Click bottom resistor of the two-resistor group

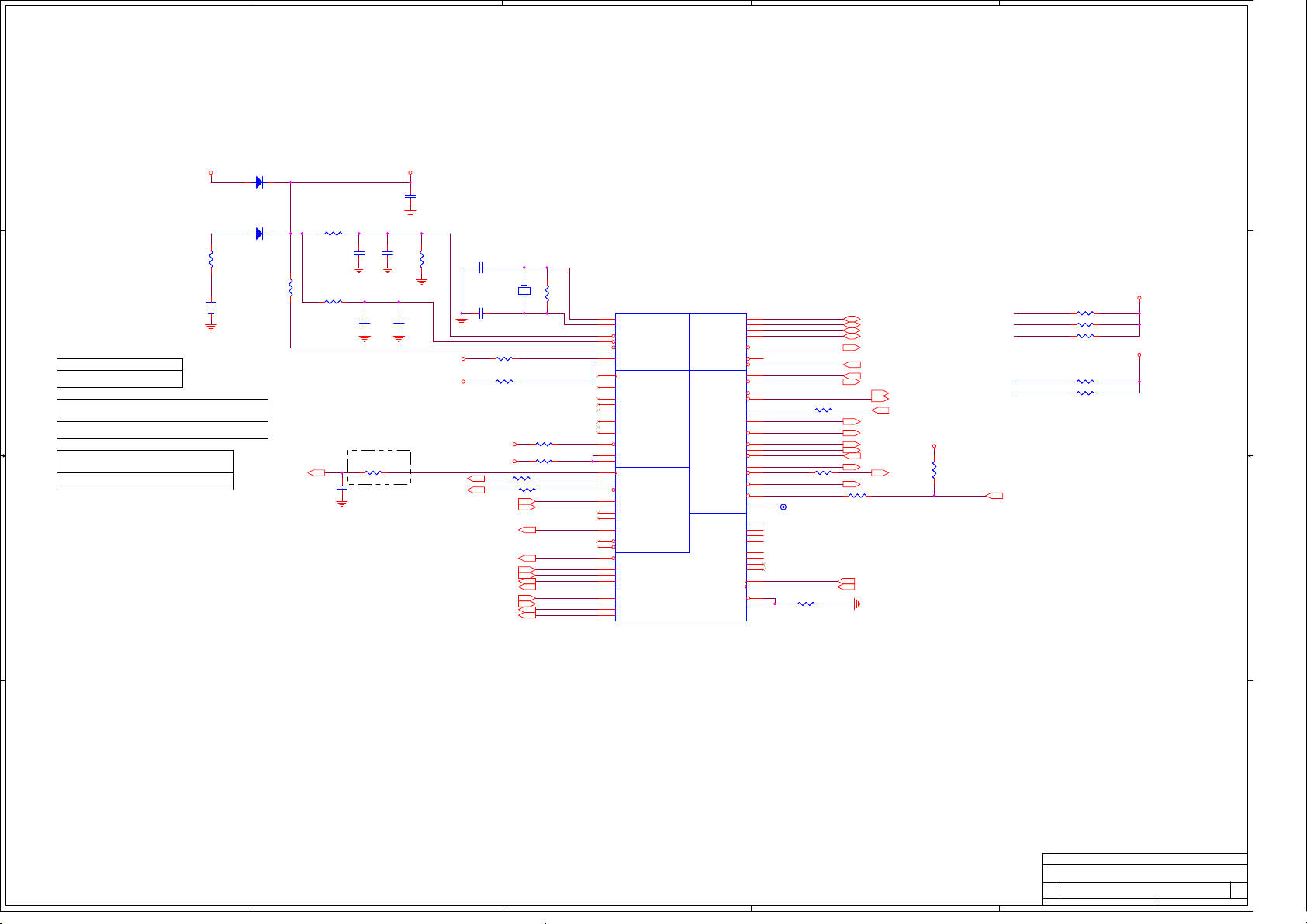[1086, 393]
